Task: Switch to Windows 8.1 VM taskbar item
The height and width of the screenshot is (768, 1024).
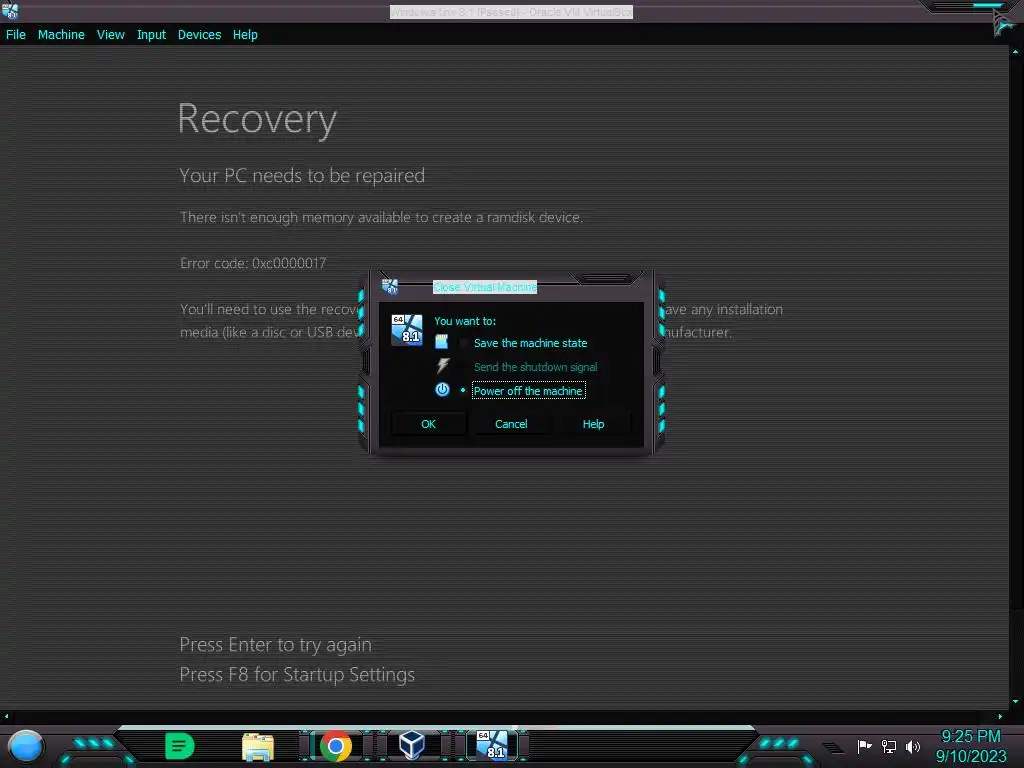Action: (492, 745)
